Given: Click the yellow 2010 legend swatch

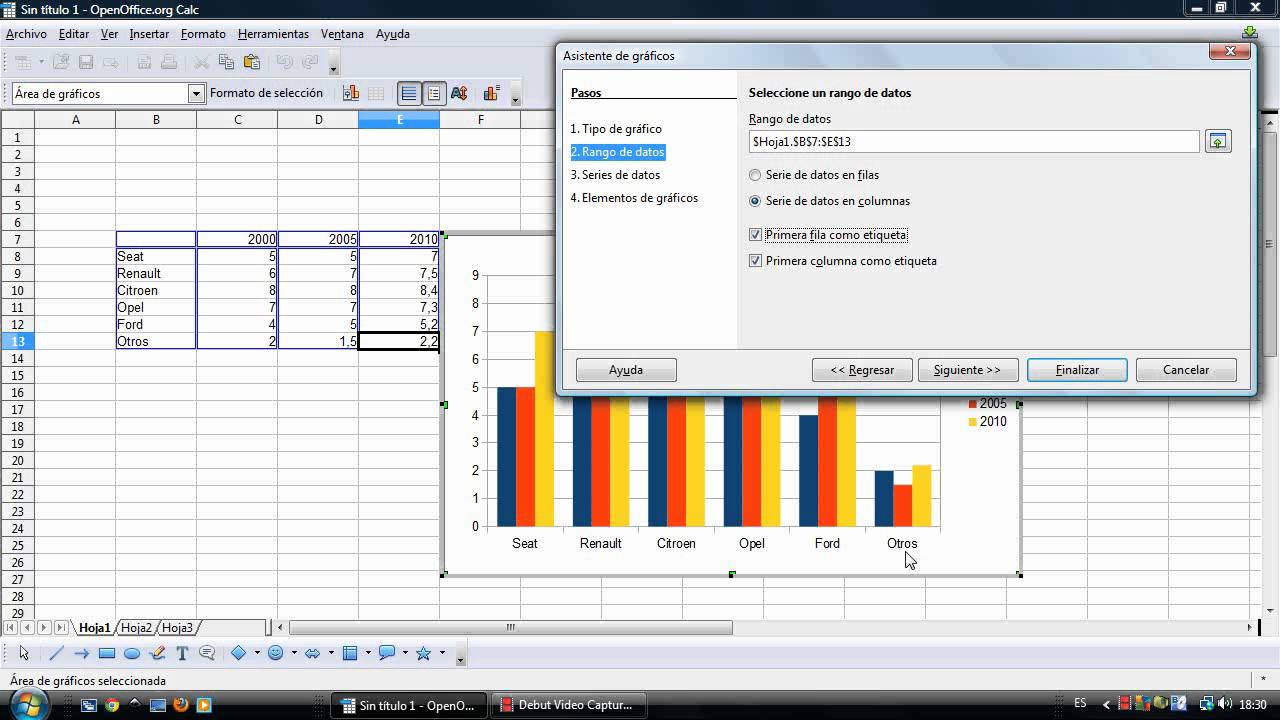Looking at the screenshot, I should (x=972, y=422).
